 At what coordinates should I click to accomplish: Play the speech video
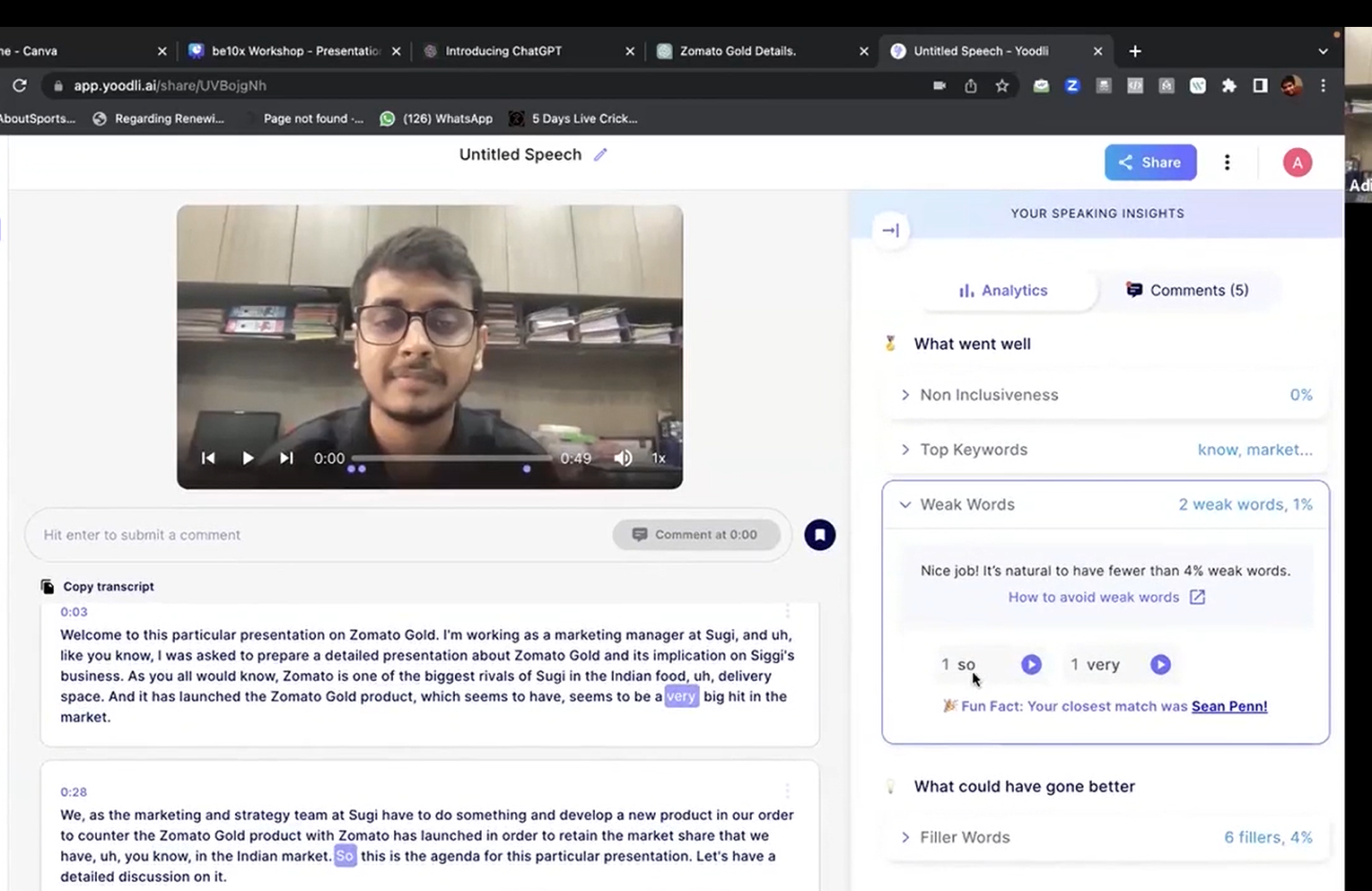point(248,458)
